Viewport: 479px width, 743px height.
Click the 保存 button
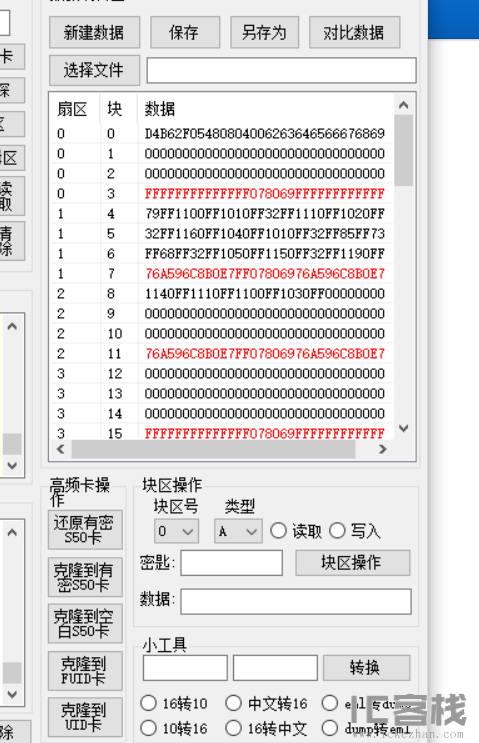(x=185, y=32)
